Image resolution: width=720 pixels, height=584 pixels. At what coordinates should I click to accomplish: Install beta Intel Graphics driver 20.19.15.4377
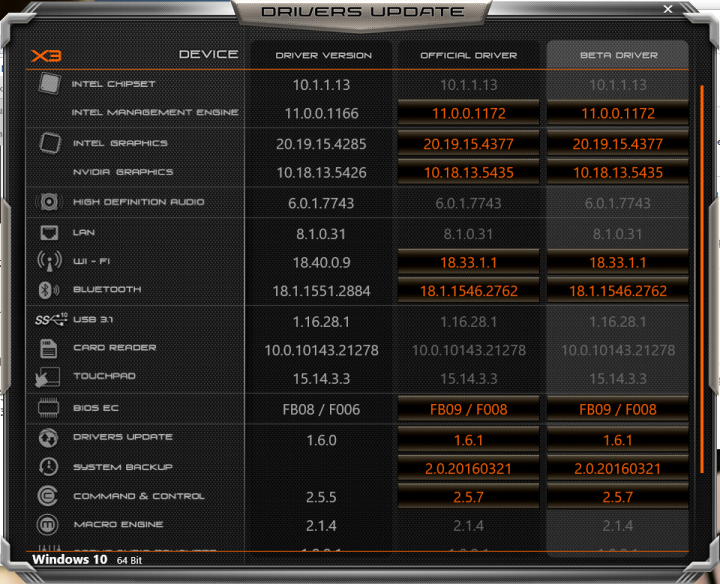pyautogui.click(x=618, y=144)
